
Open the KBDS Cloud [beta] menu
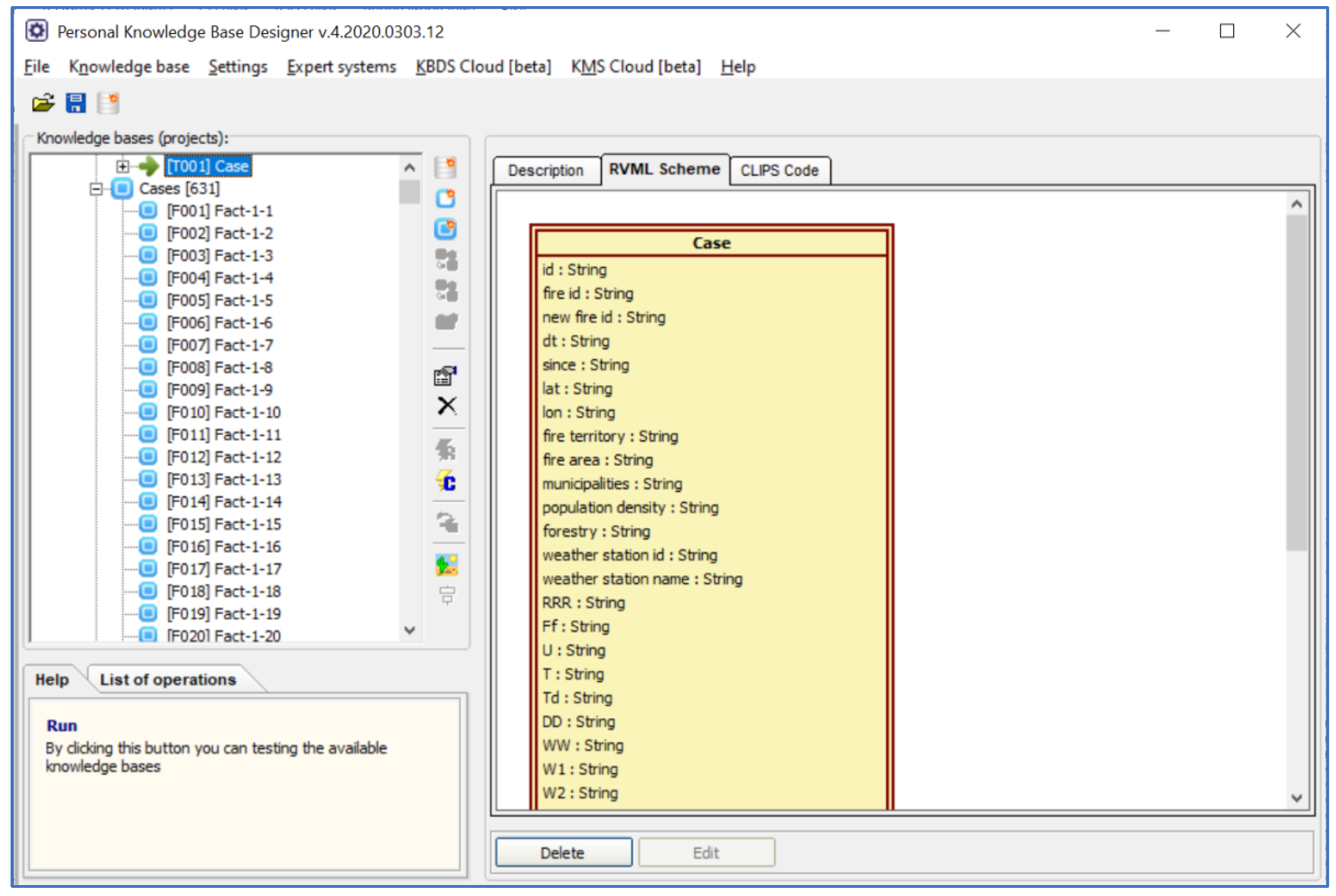click(x=483, y=67)
